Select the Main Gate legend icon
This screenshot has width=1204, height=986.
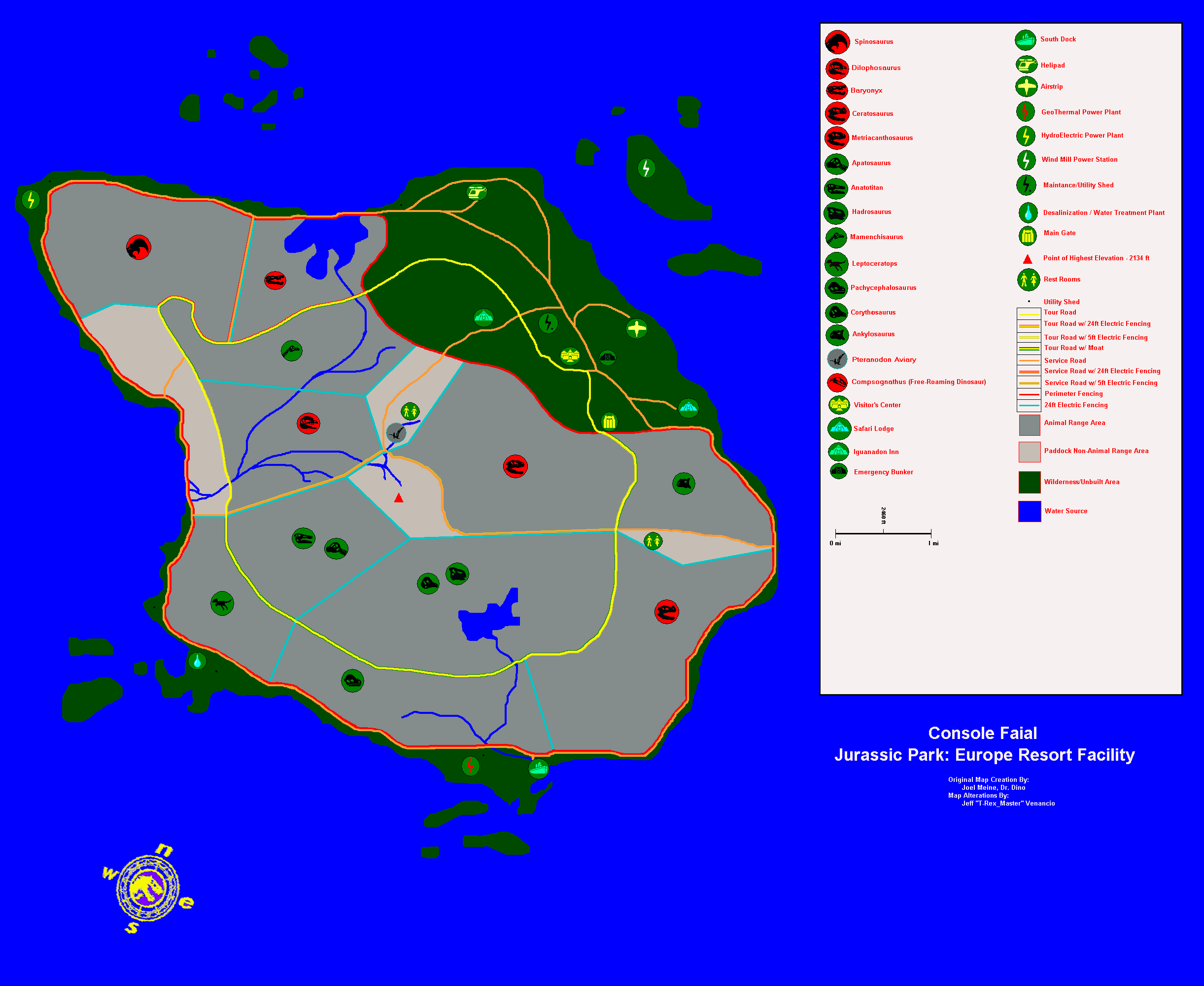1028,235
